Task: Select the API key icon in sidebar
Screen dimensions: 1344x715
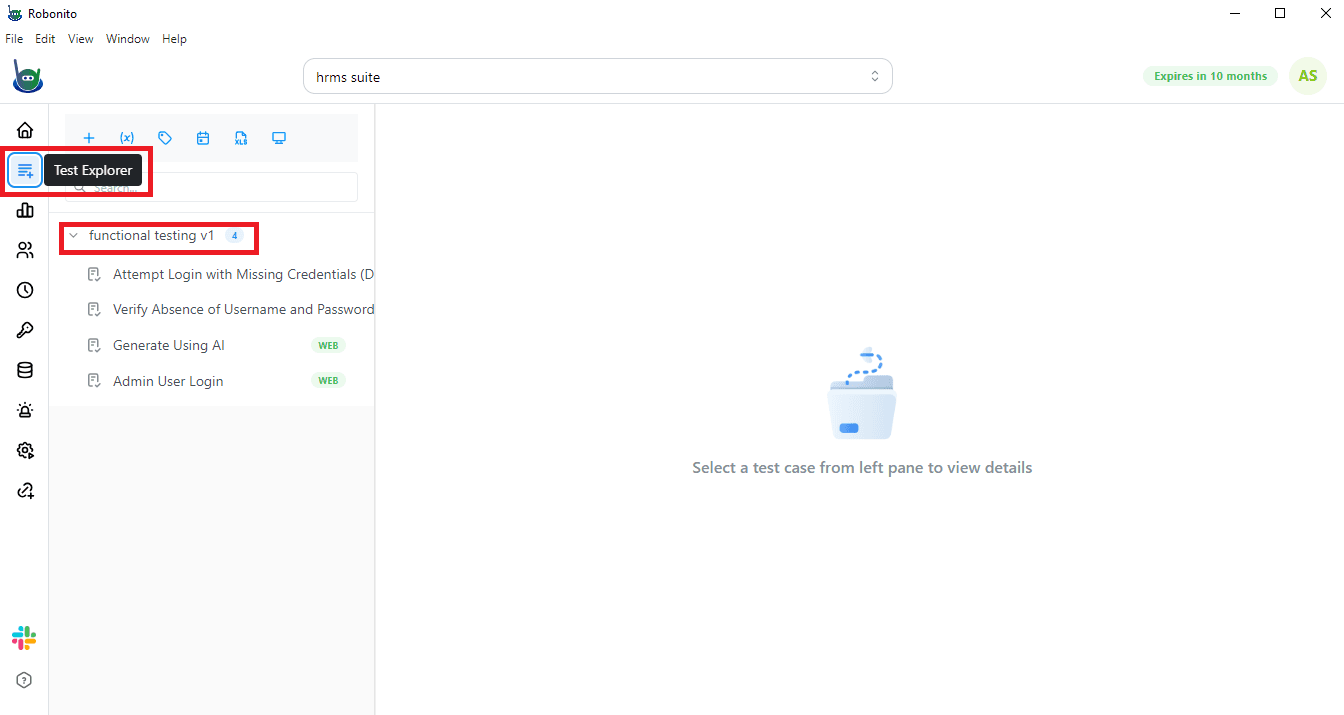Action: [24, 330]
